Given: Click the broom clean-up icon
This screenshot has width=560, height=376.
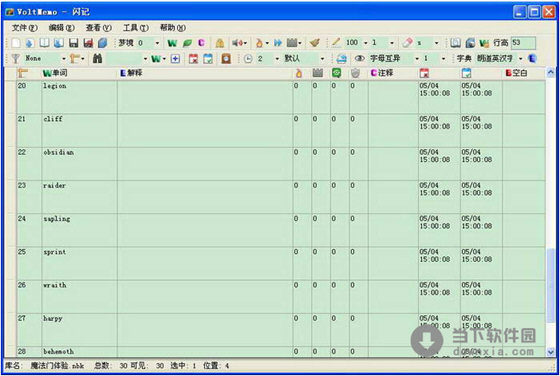Looking at the screenshot, I should (x=315, y=43).
